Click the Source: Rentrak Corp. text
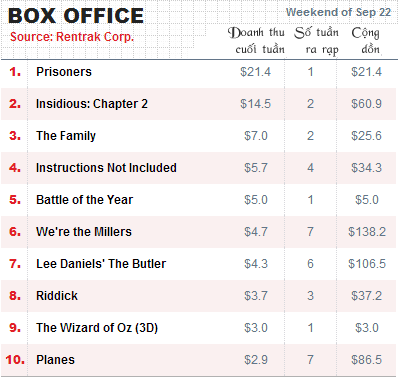 [72, 37]
